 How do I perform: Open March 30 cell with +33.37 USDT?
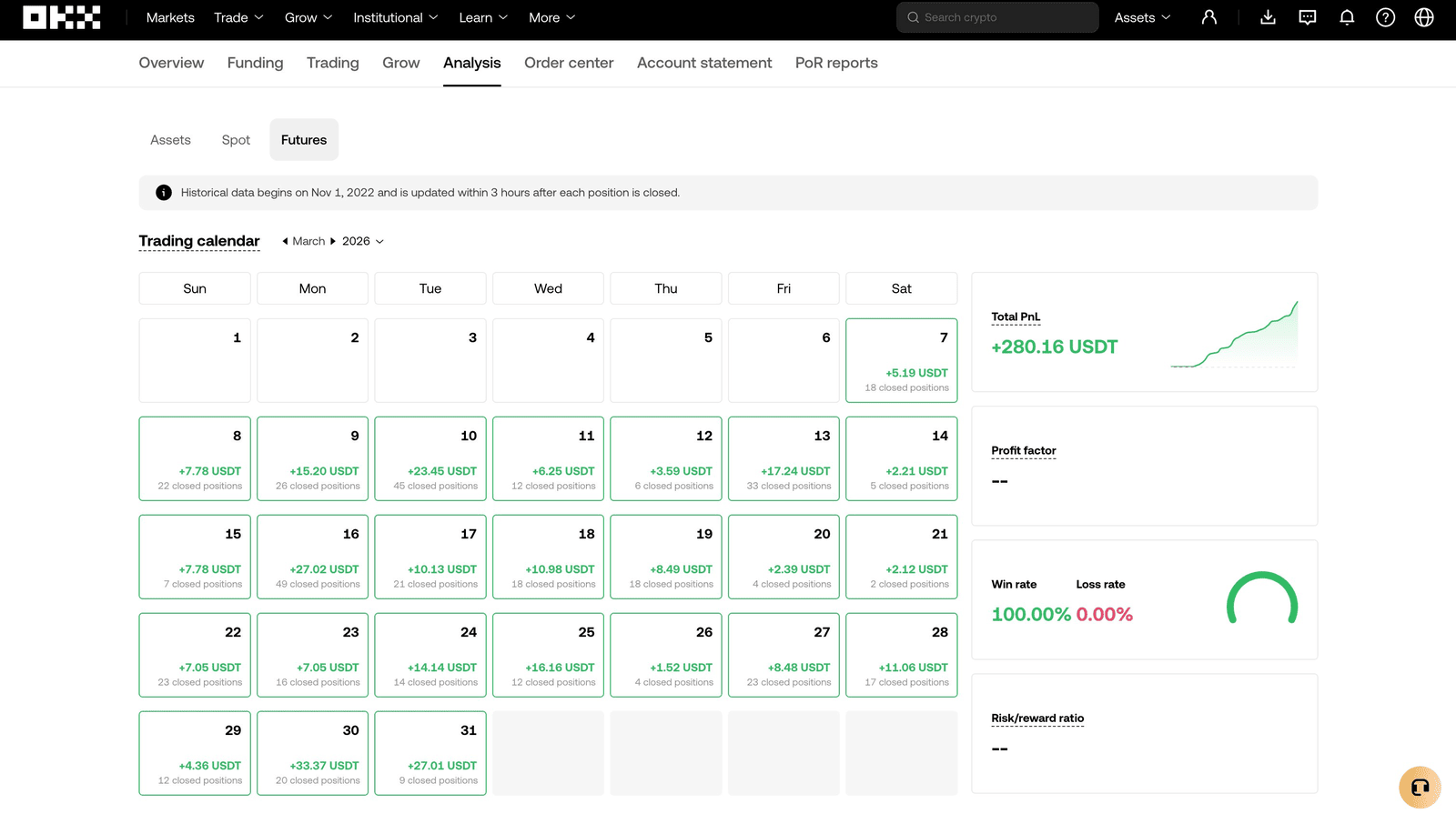click(x=313, y=753)
